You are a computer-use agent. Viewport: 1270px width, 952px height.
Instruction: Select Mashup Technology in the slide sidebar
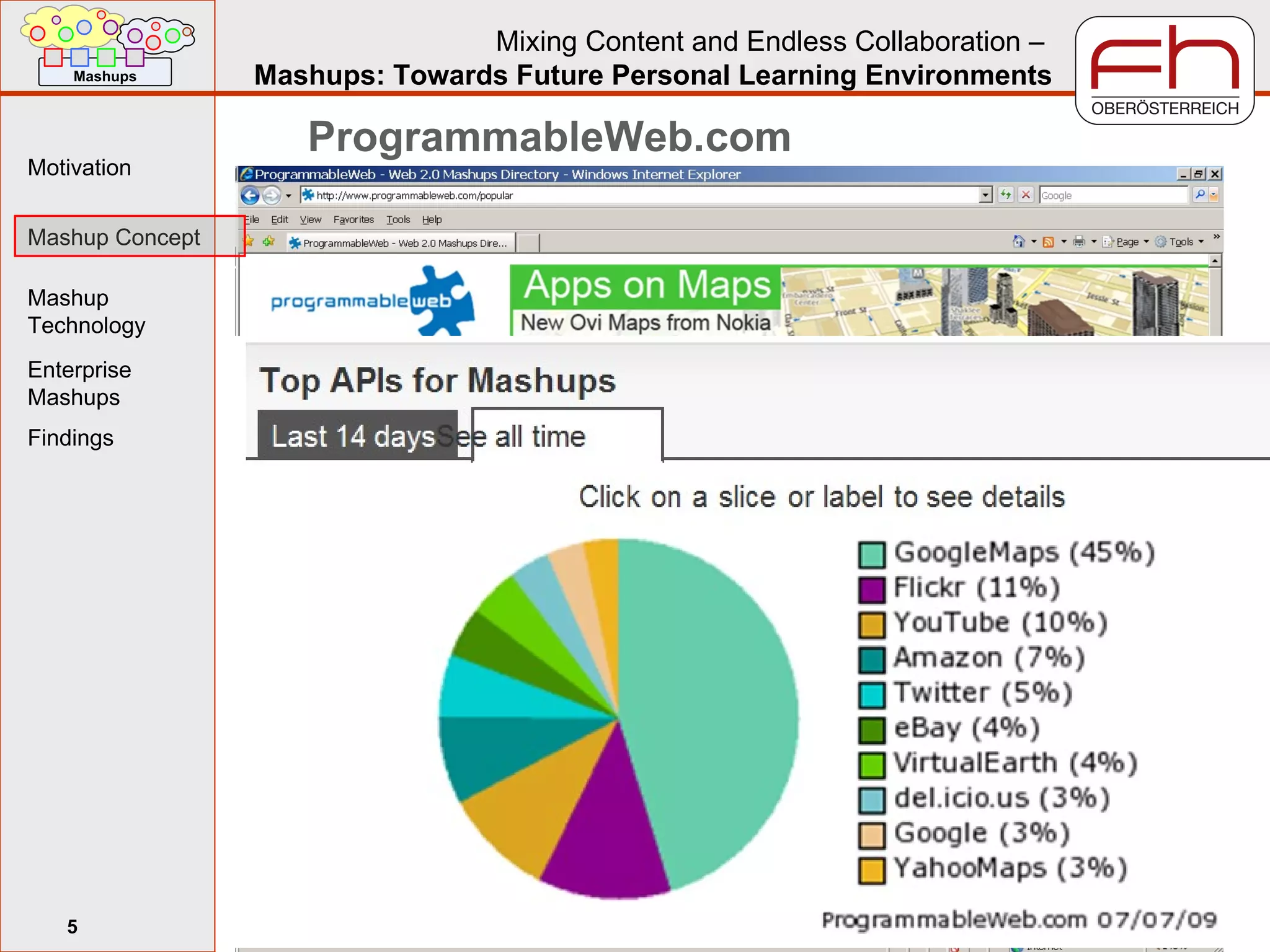(87, 312)
